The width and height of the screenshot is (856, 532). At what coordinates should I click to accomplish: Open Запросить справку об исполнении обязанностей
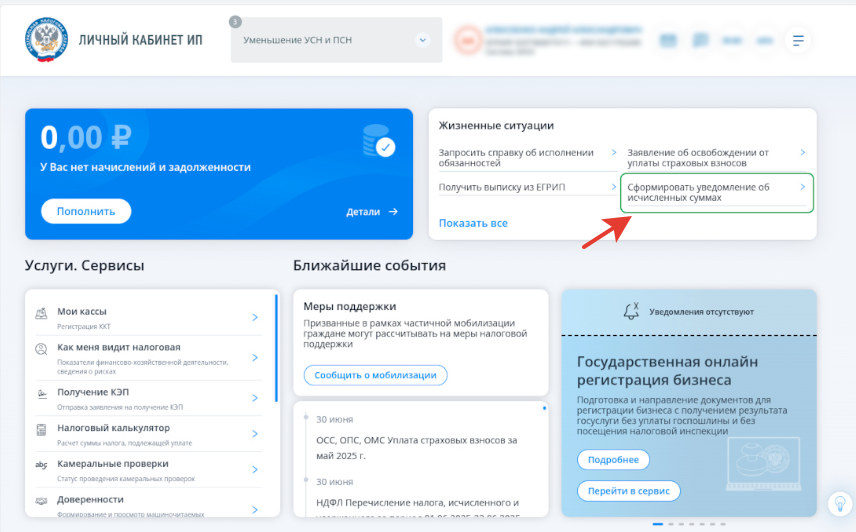(527, 158)
